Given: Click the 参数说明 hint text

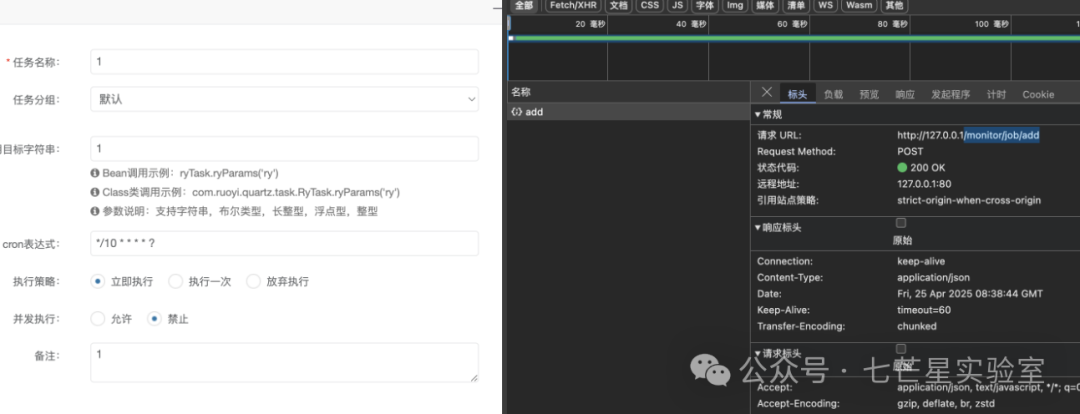Looking at the screenshot, I should (x=234, y=211).
